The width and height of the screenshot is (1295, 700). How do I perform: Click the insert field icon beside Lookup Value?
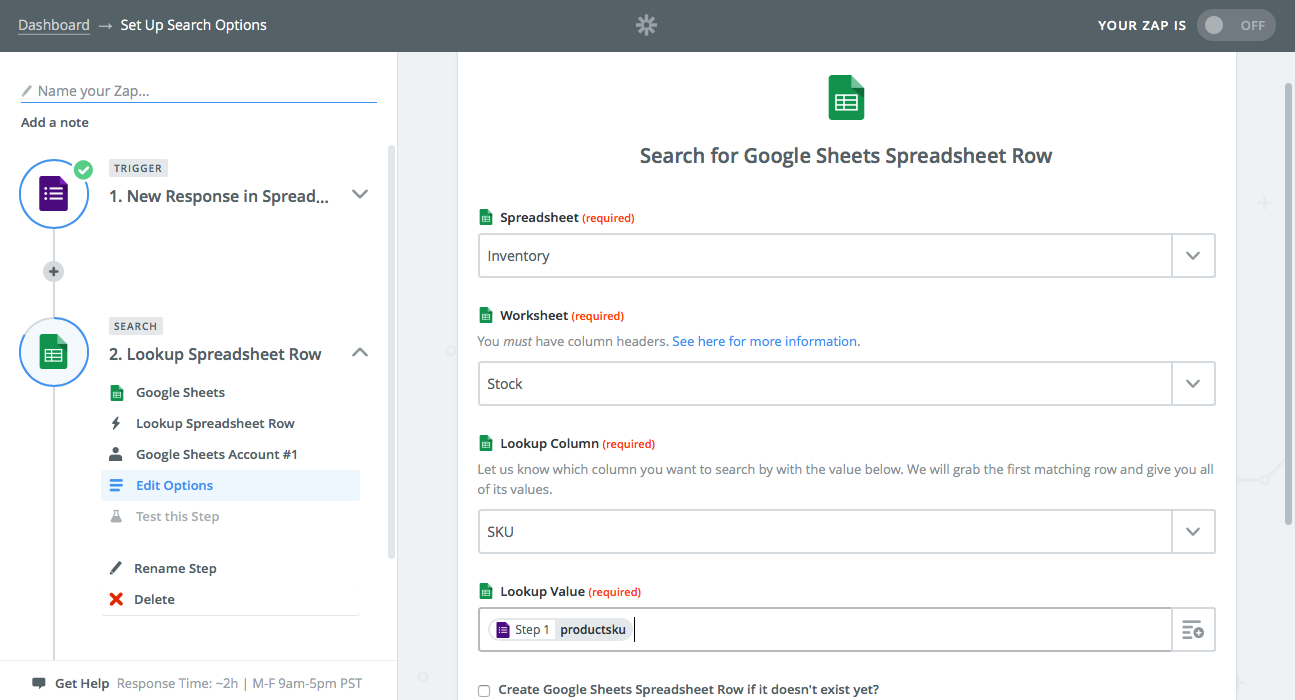tap(1192, 630)
